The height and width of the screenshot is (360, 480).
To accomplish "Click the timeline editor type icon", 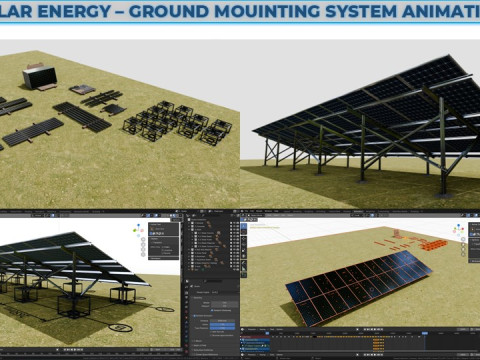I will [x=242, y=329].
